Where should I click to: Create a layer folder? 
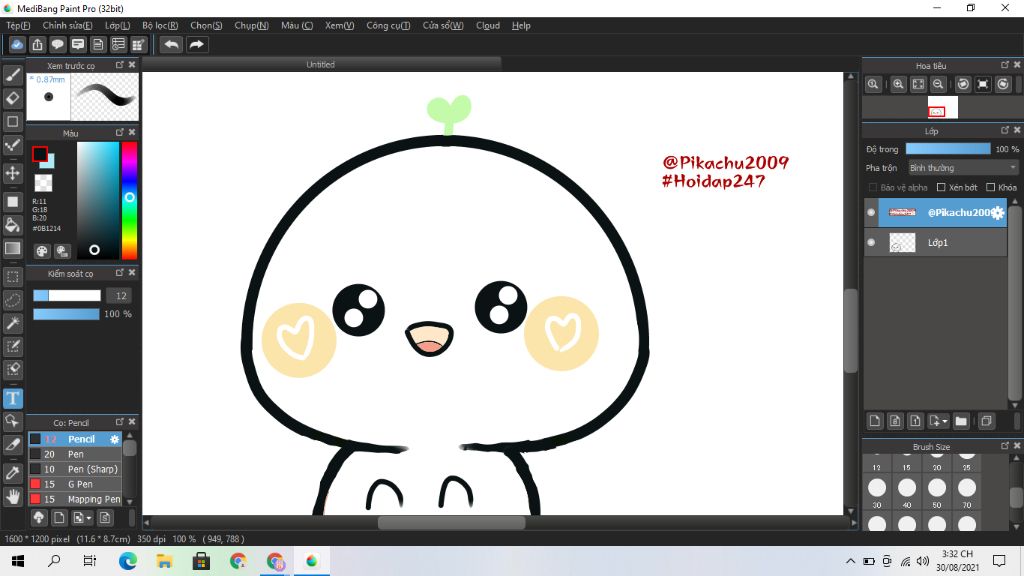tap(961, 421)
